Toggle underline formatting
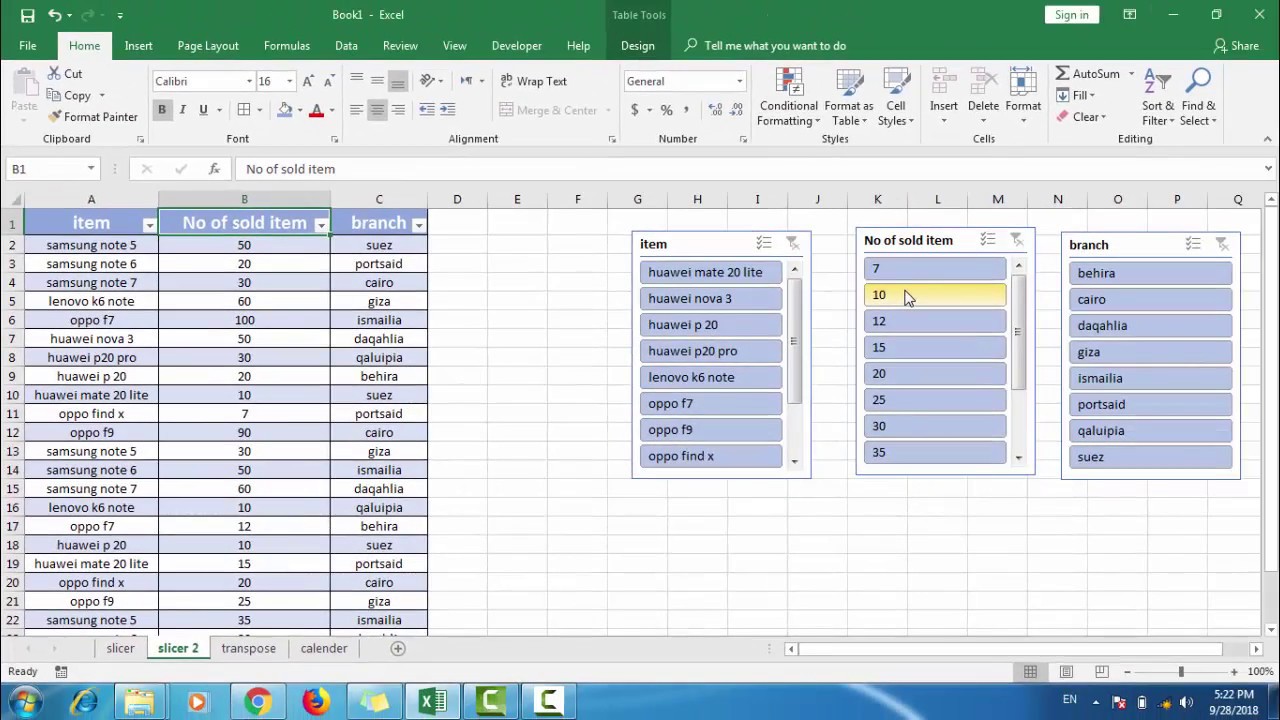 (x=203, y=110)
